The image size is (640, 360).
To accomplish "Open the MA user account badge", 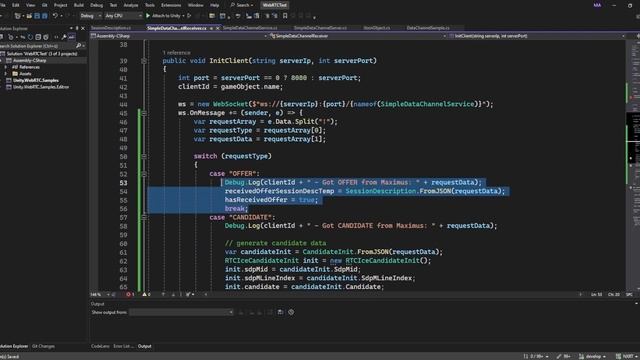I will point(597,5).
